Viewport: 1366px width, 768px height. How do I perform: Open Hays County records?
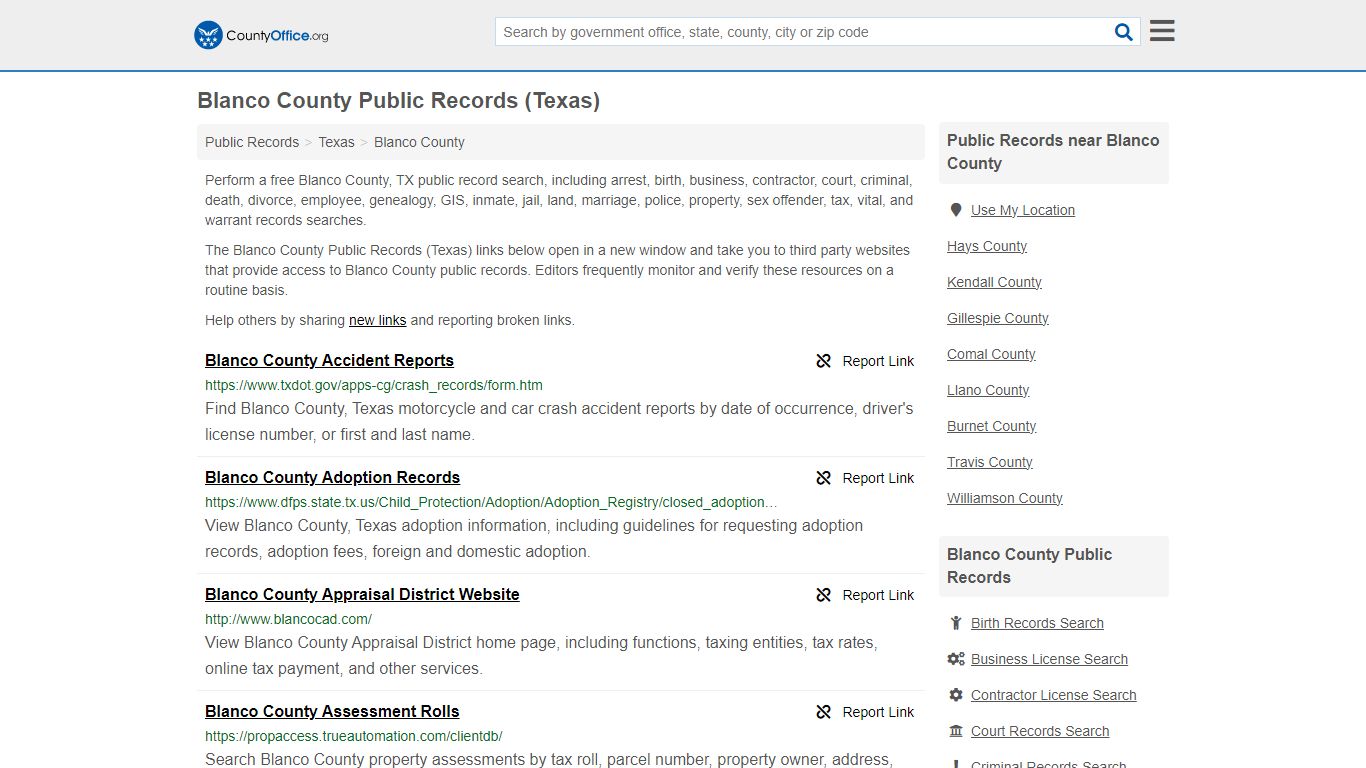coord(987,246)
